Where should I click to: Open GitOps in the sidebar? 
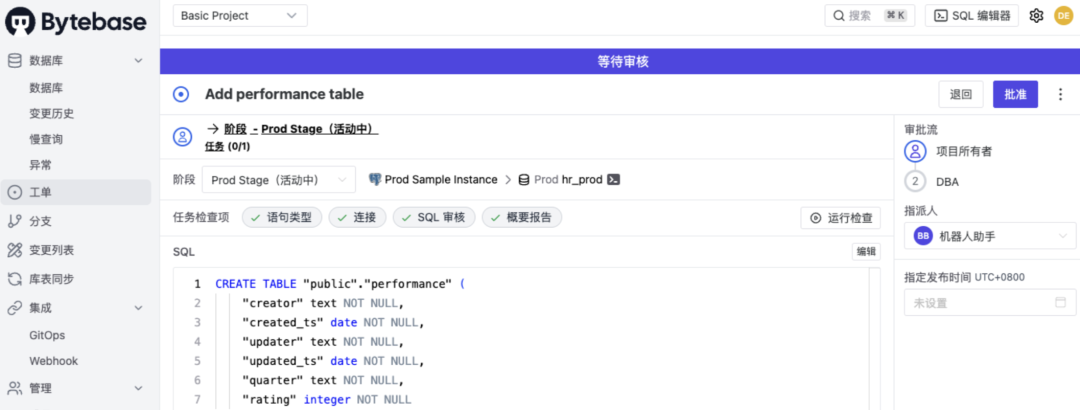click(48, 335)
